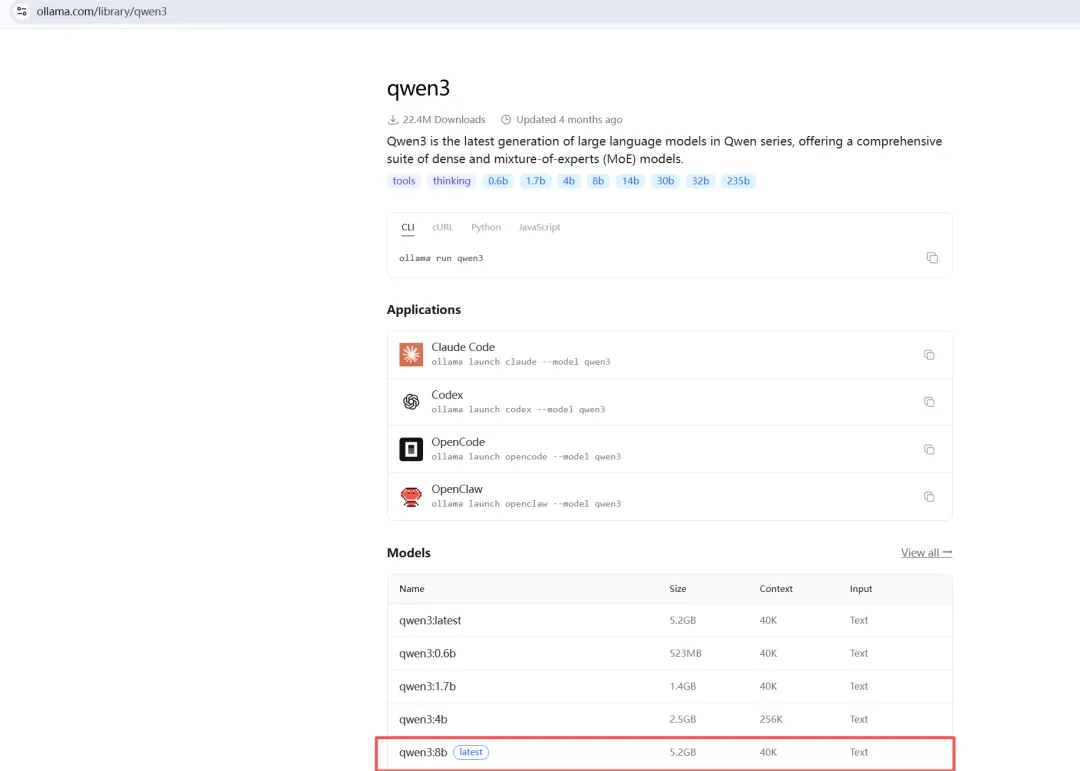Click the opencode --model qwen3 launch command text
The width and height of the screenshot is (1080, 771).
526,457
